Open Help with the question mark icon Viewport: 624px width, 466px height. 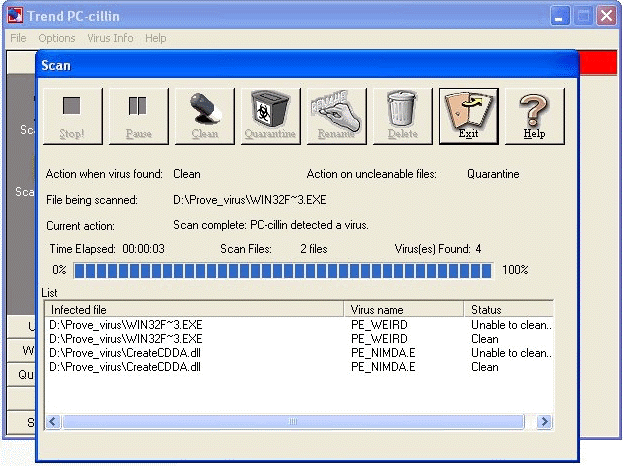[x=534, y=116]
